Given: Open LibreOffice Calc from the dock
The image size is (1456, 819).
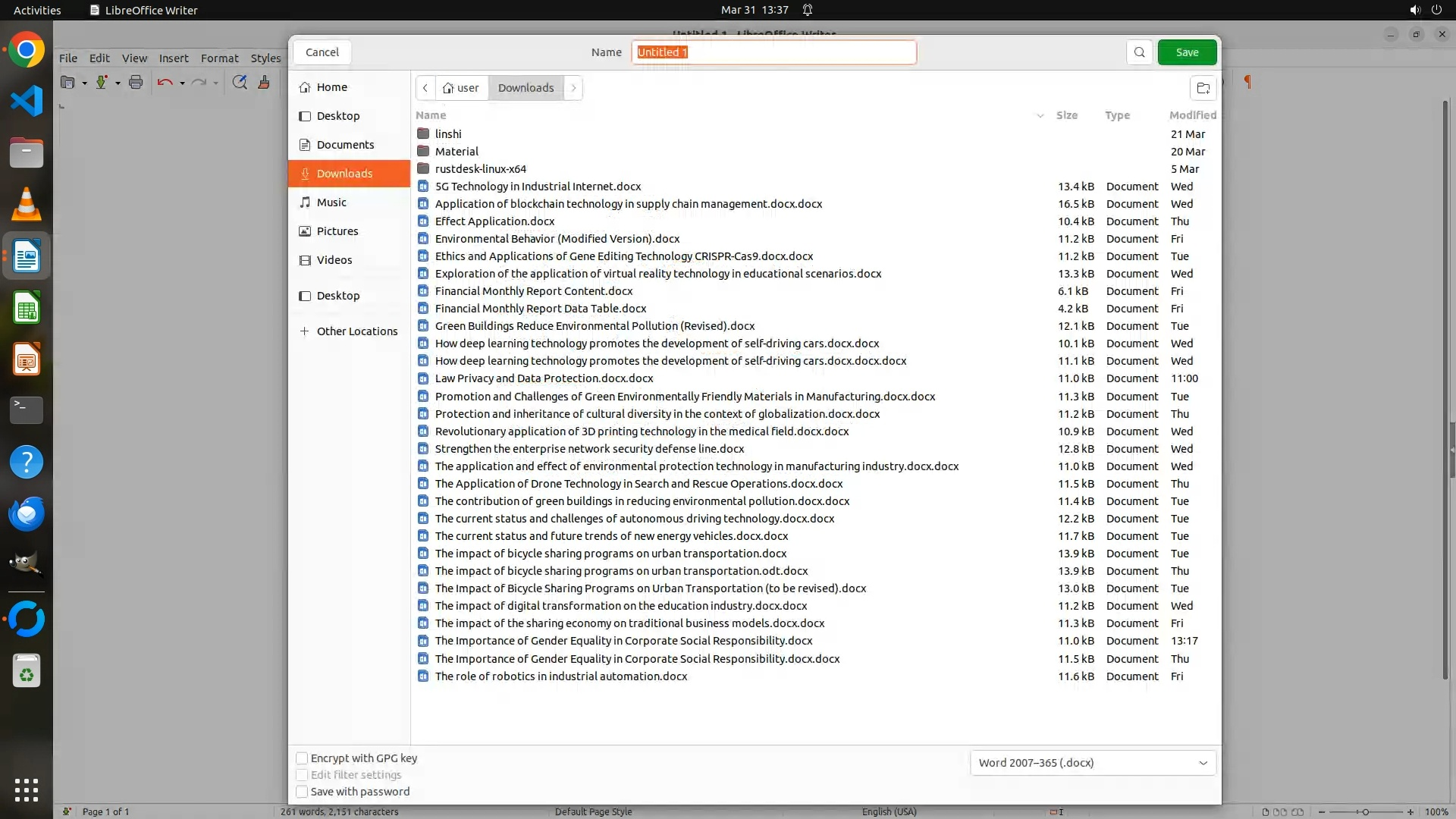Looking at the screenshot, I should [x=27, y=309].
